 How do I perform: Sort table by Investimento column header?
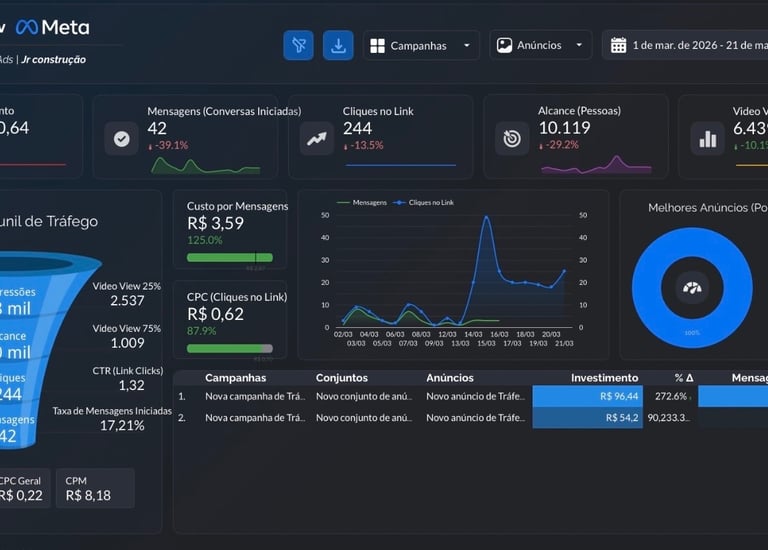(x=604, y=378)
